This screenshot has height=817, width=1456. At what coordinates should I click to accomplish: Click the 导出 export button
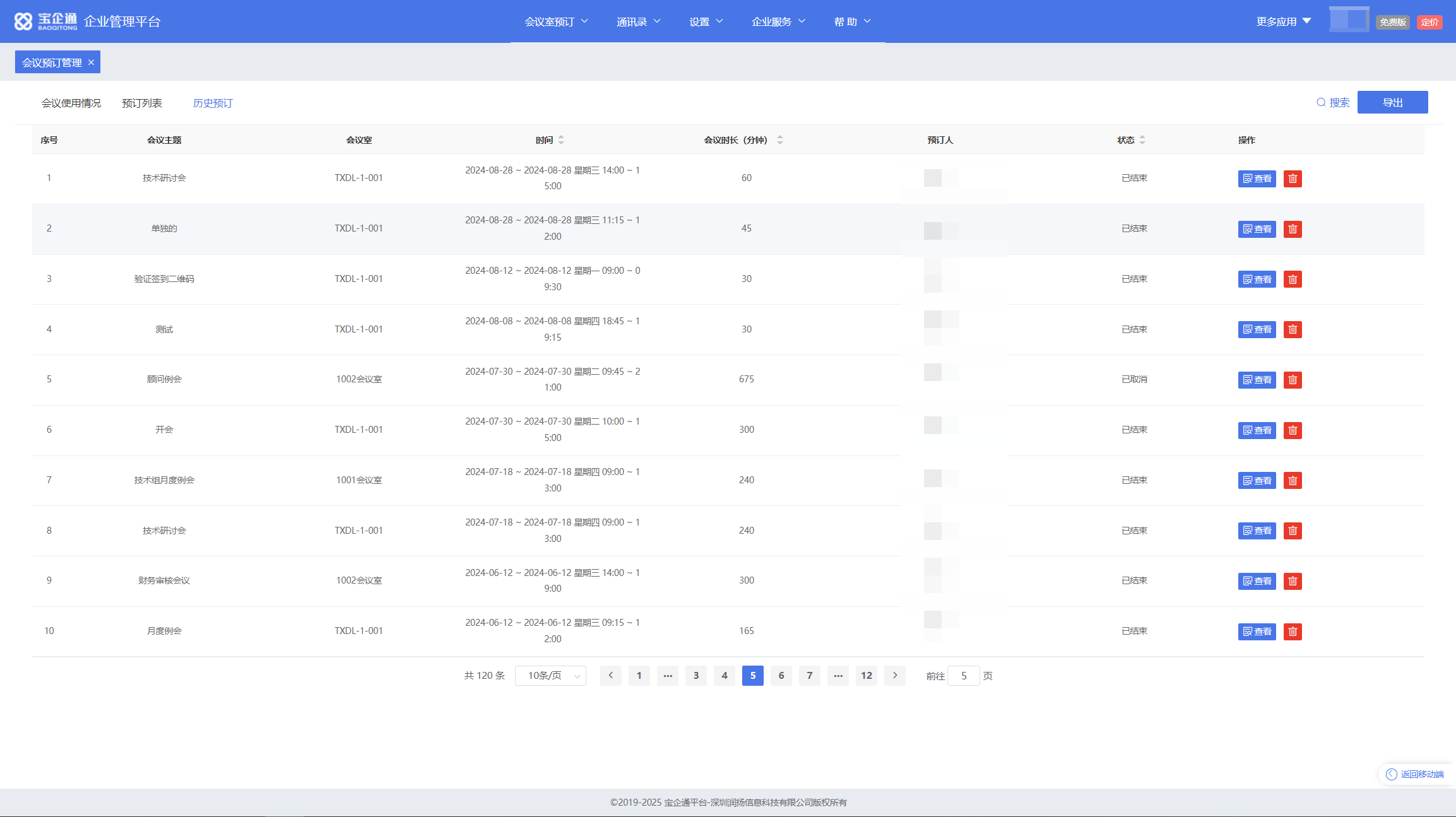click(x=1392, y=103)
